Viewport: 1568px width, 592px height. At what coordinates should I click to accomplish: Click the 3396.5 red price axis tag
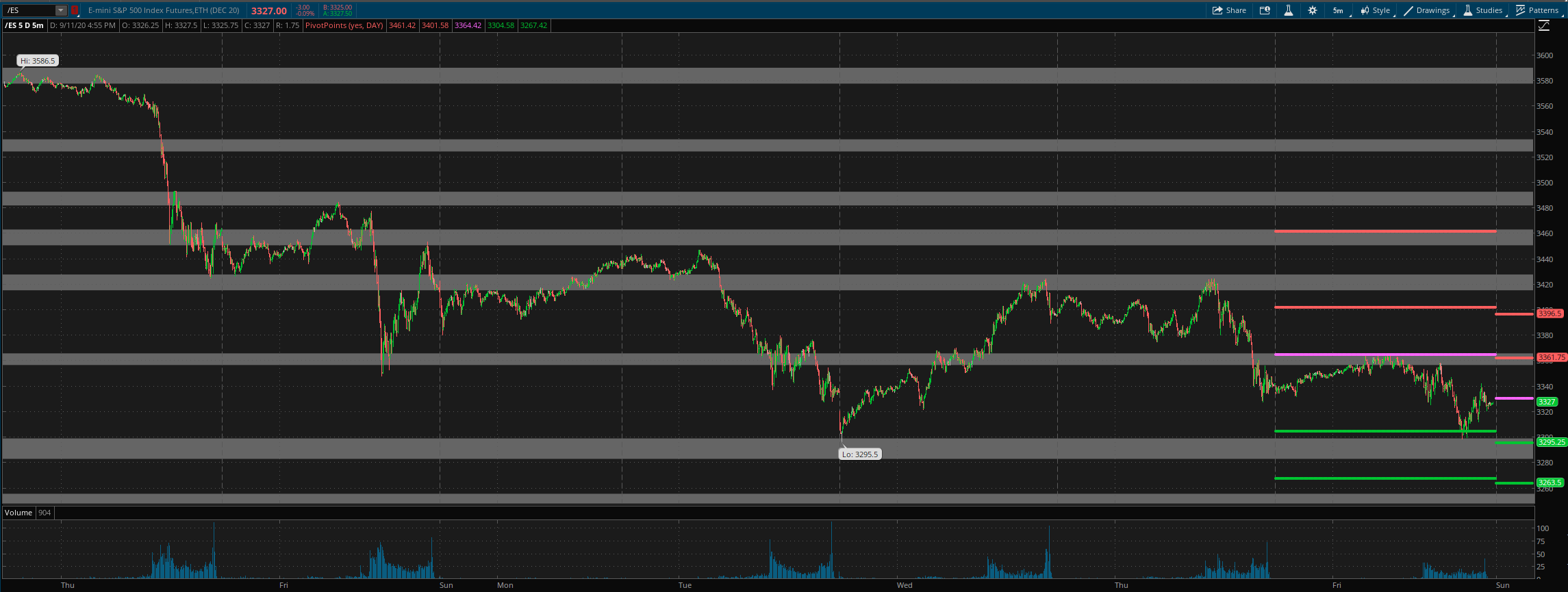[1550, 313]
